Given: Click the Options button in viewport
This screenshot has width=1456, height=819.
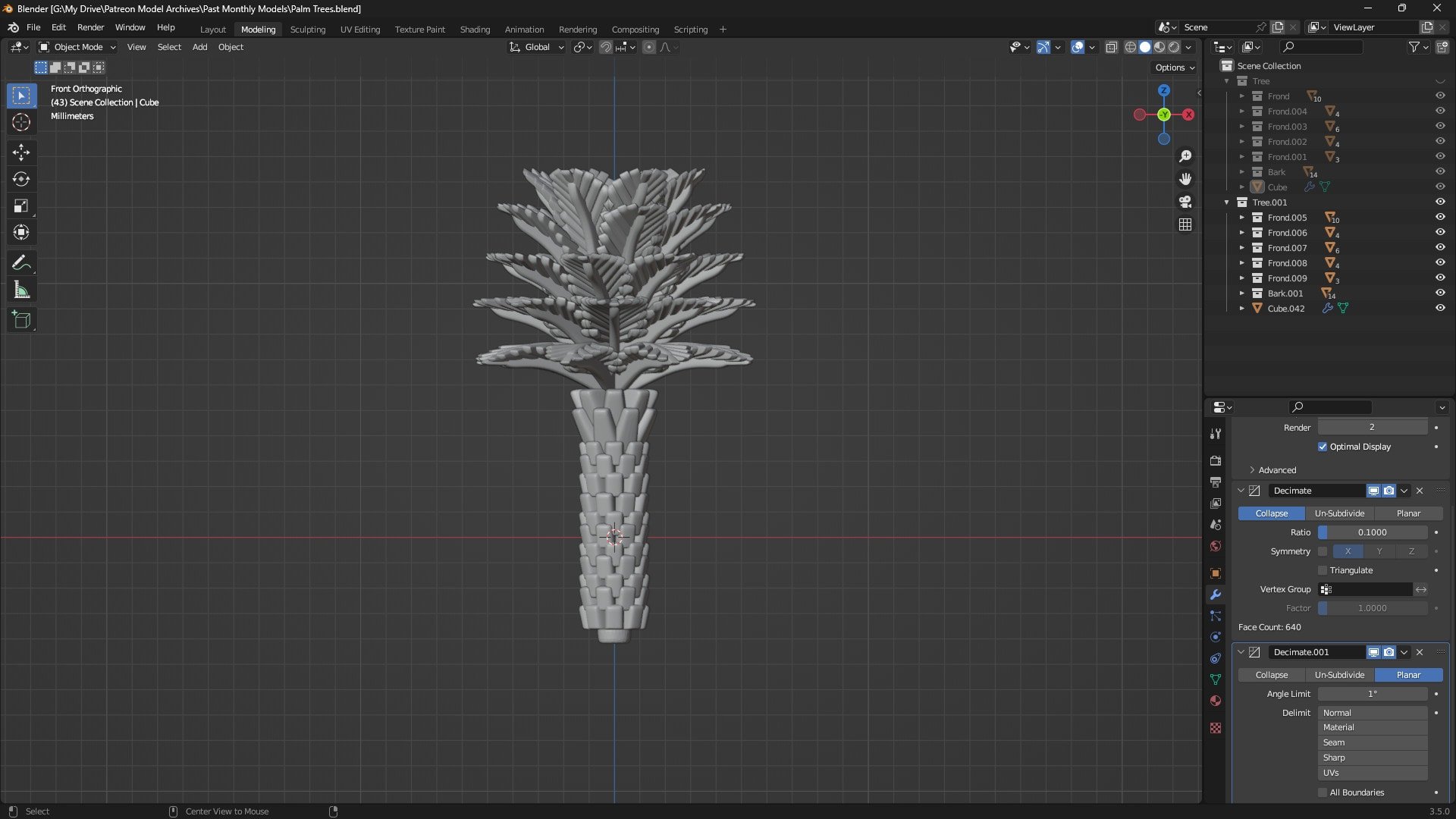Looking at the screenshot, I should [1175, 67].
